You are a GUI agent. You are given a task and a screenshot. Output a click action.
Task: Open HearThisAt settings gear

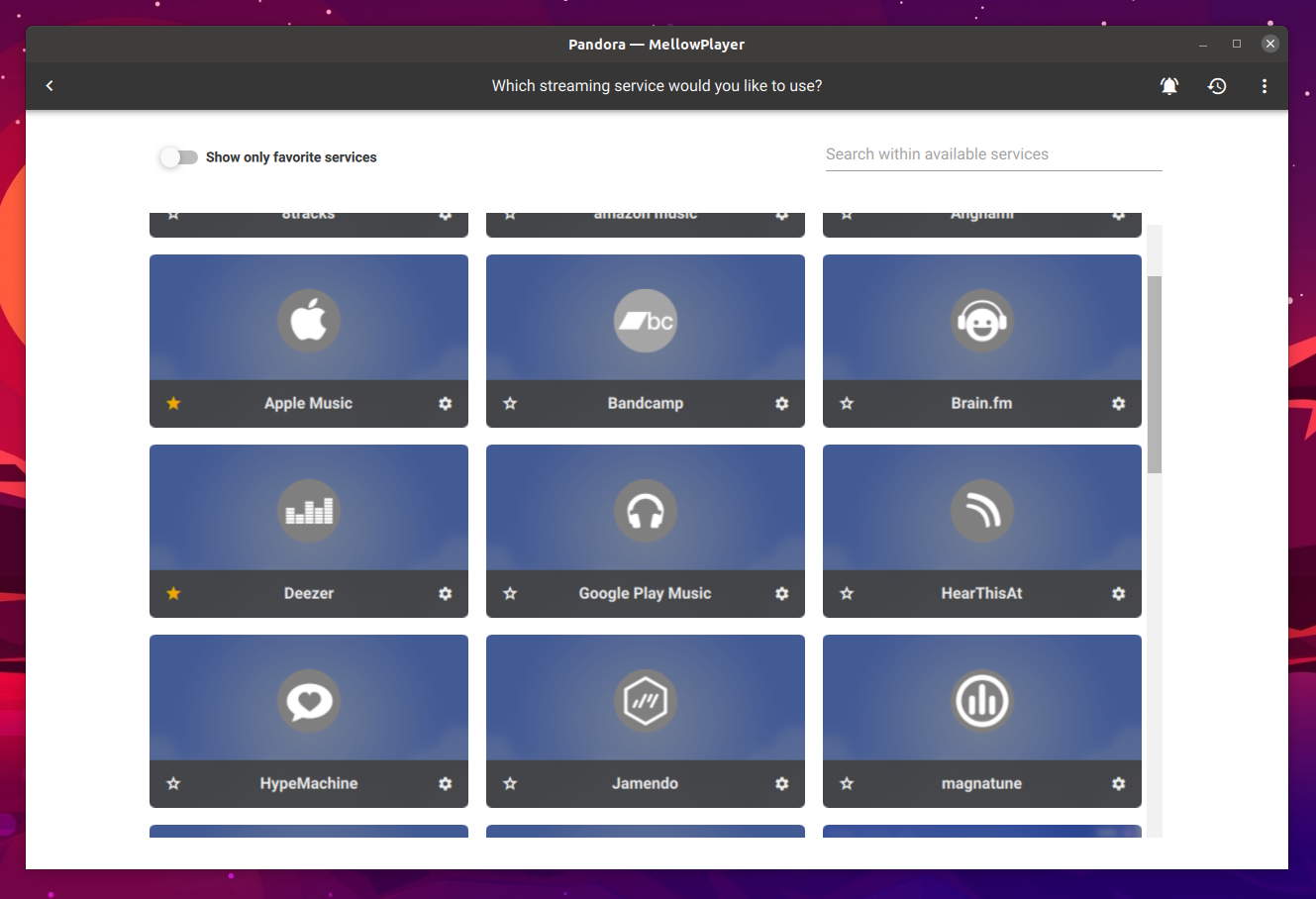[1119, 593]
